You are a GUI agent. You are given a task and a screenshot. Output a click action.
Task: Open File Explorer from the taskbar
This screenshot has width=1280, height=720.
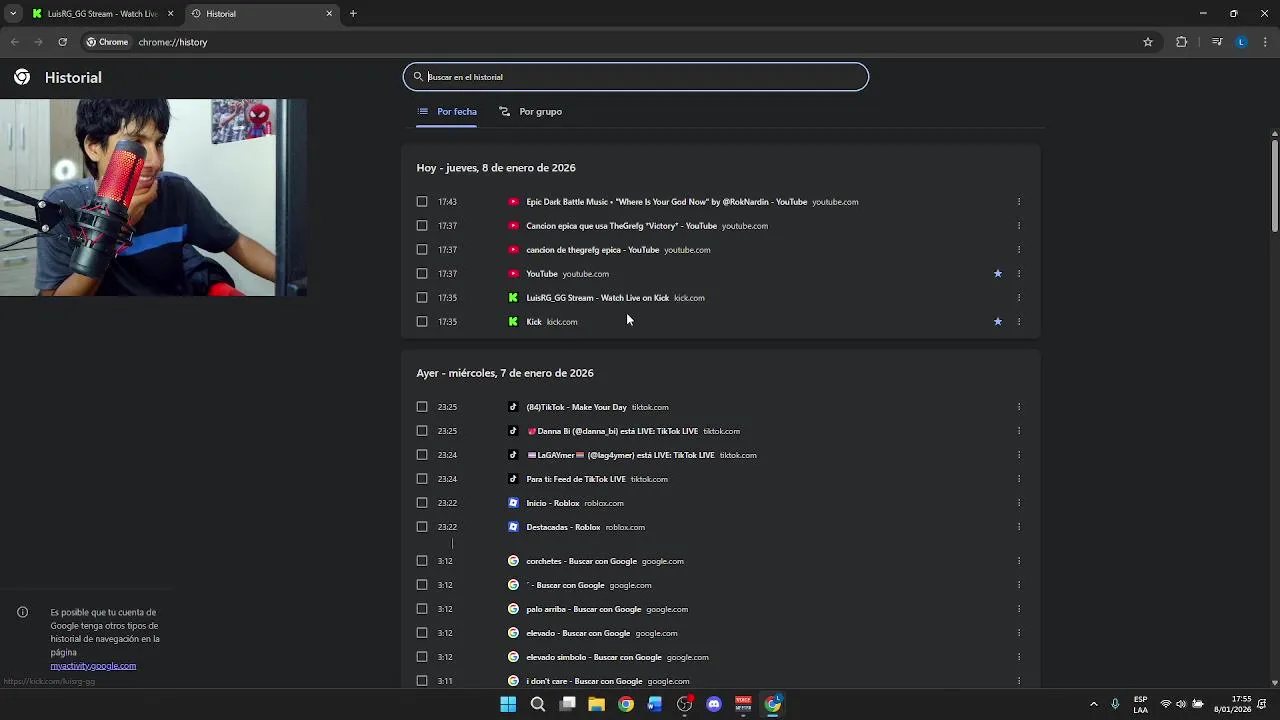pyautogui.click(x=596, y=704)
